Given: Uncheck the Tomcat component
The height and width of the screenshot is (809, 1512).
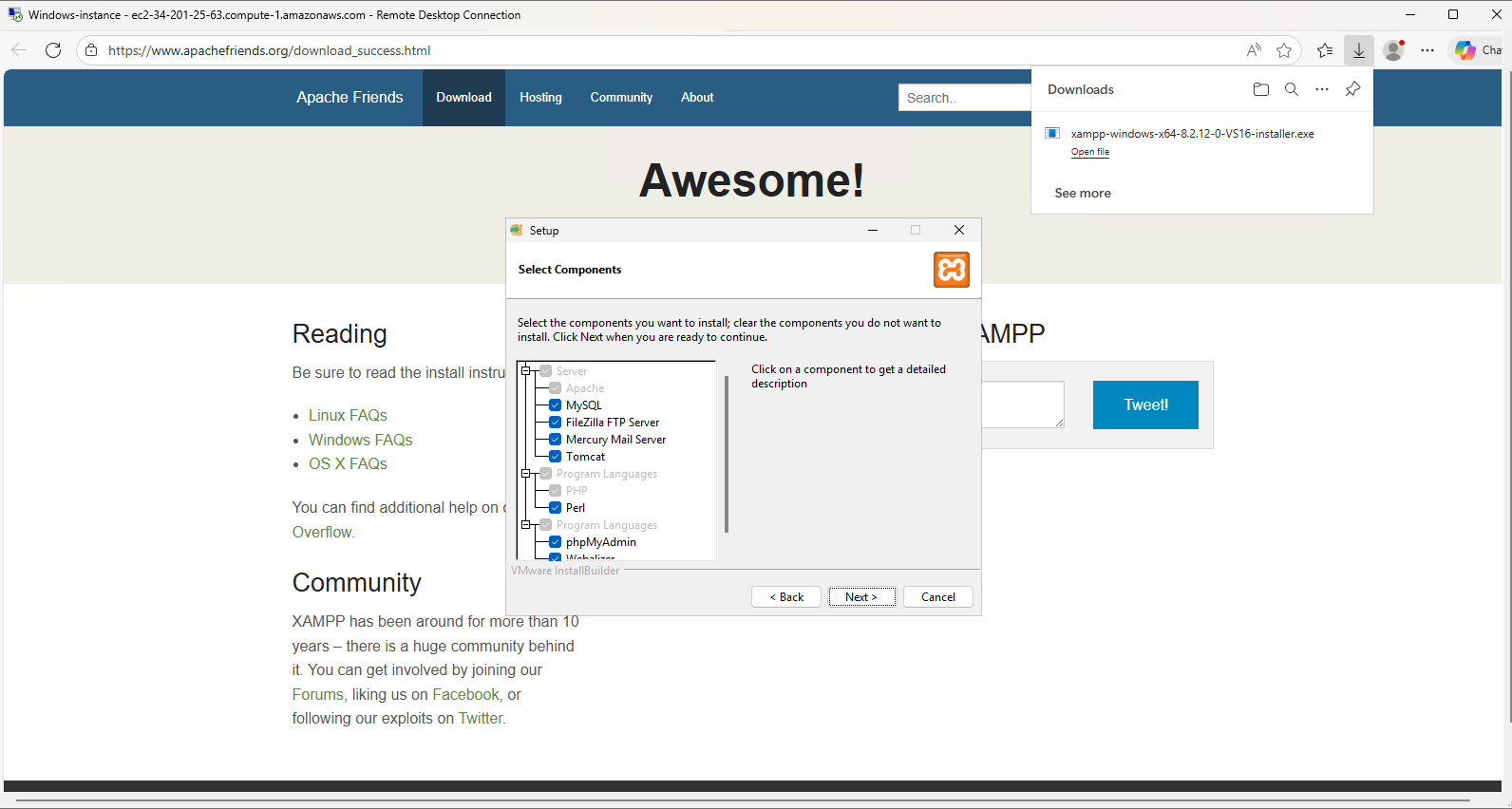Looking at the screenshot, I should pyautogui.click(x=556, y=457).
